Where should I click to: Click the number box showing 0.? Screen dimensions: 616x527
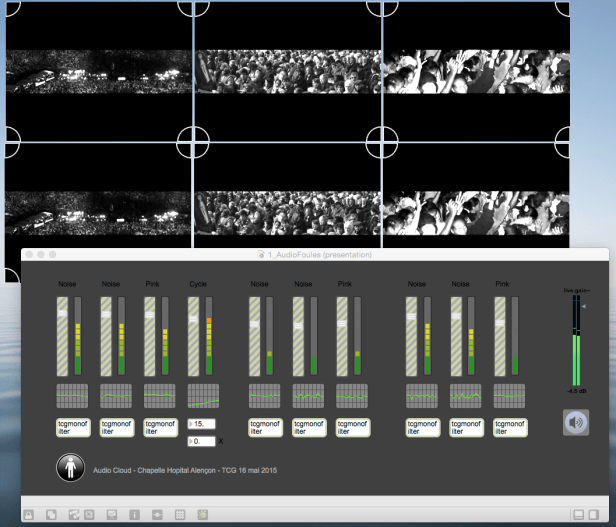(203, 439)
